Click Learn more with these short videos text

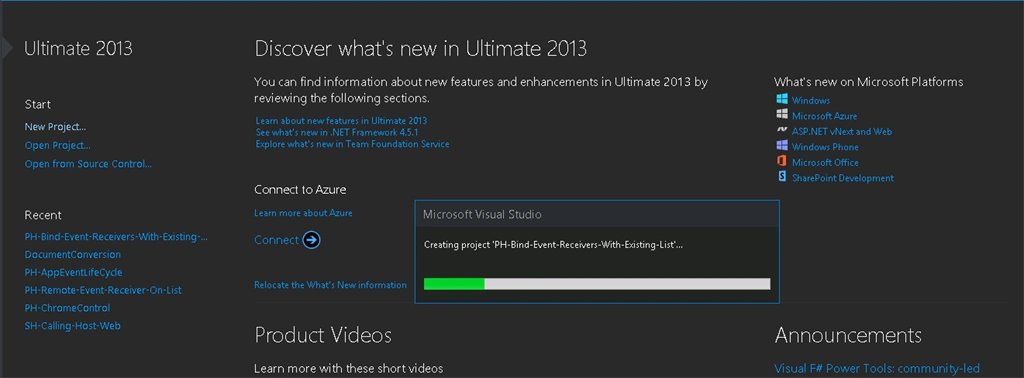[x=349, y=369]
